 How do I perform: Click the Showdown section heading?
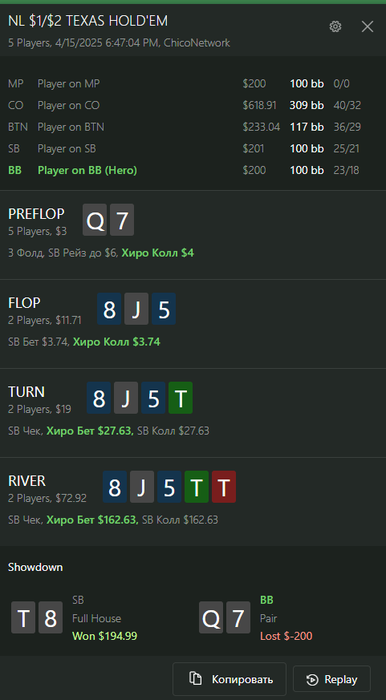tap(35, 567)
